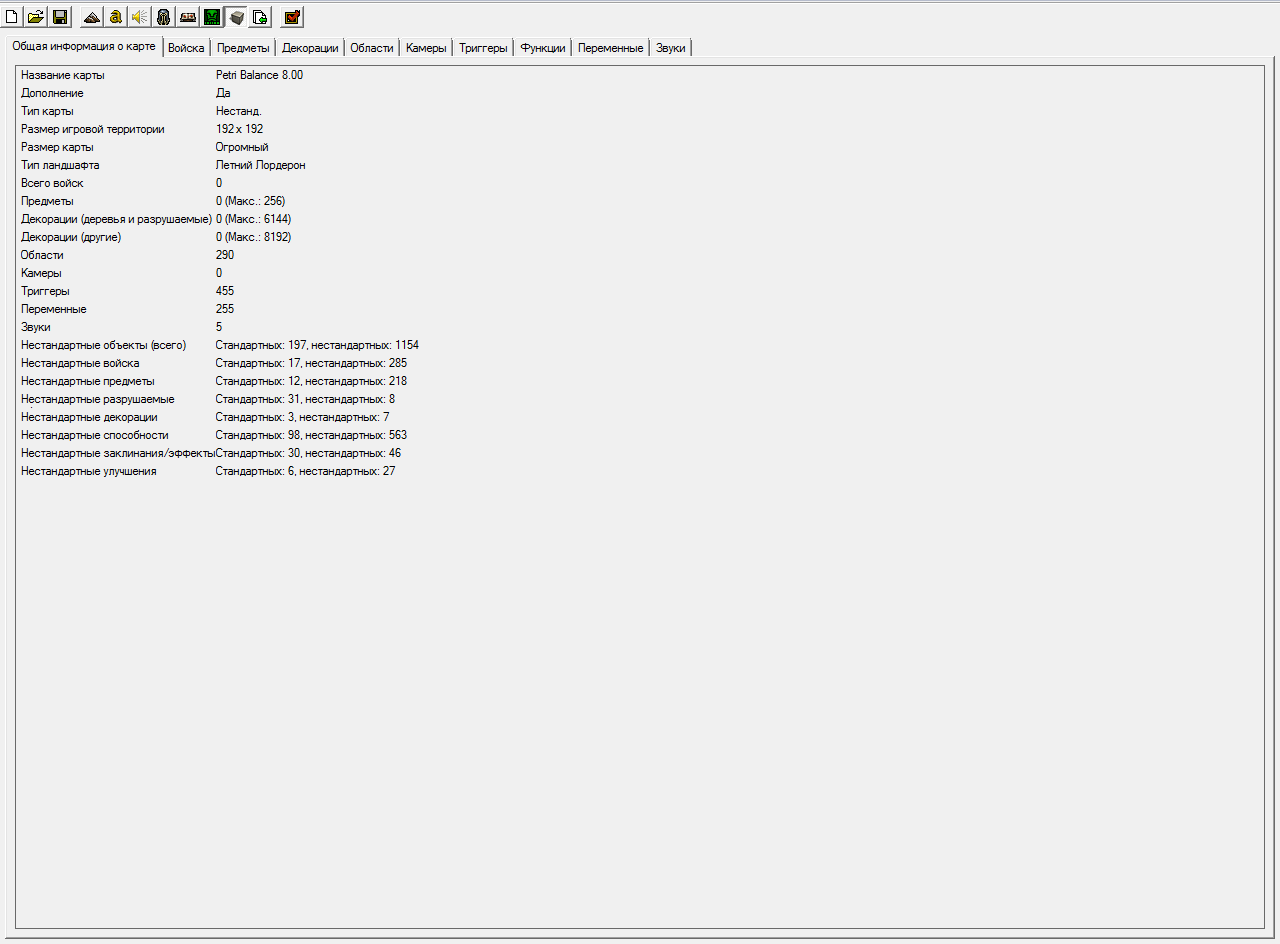Click the Предметы value 0 (Макс.: 256)
The width and height of the screenshot is (1280, 944).
click(x=250, y=201)
